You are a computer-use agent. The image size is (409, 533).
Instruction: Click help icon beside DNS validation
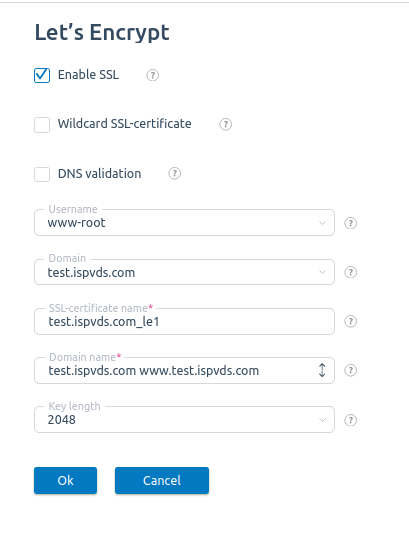pos(174,174)
